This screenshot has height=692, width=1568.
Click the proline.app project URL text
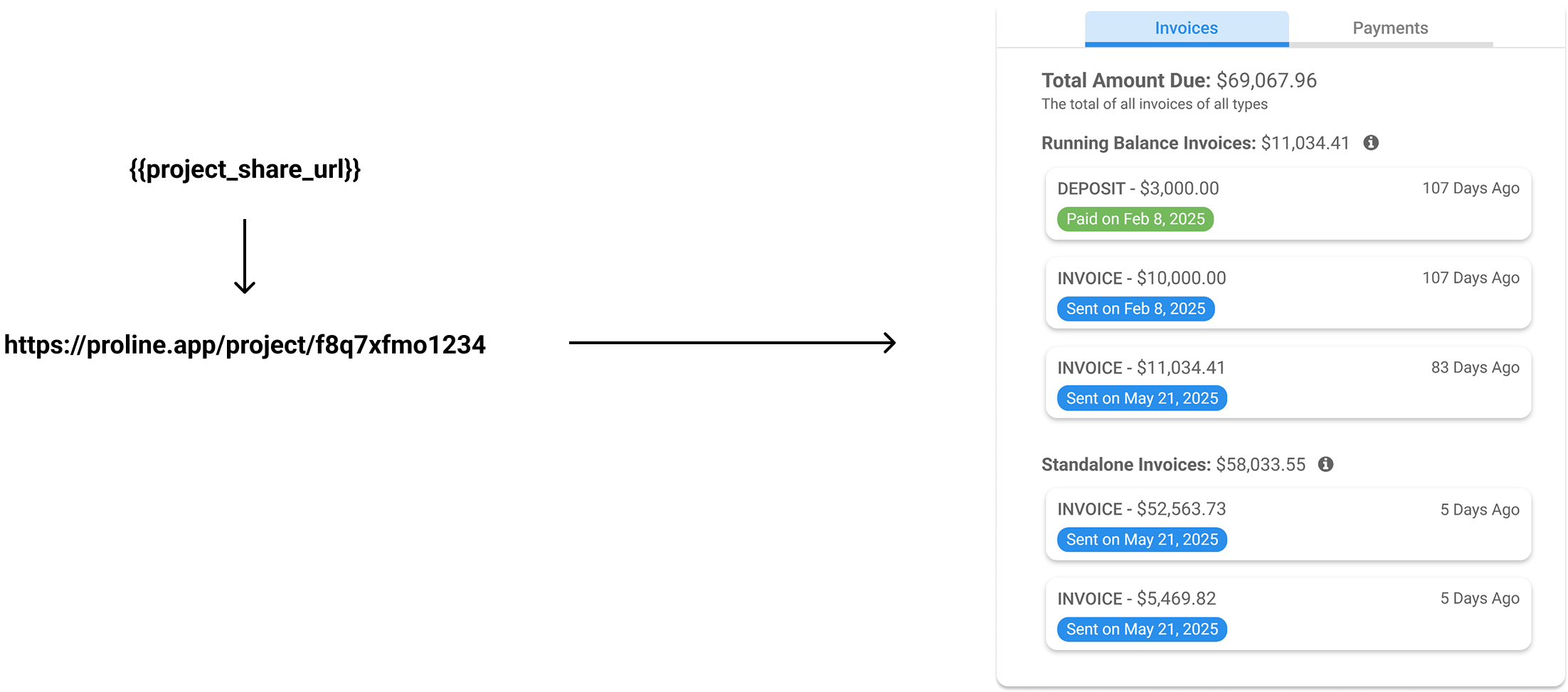pos(245,345)
